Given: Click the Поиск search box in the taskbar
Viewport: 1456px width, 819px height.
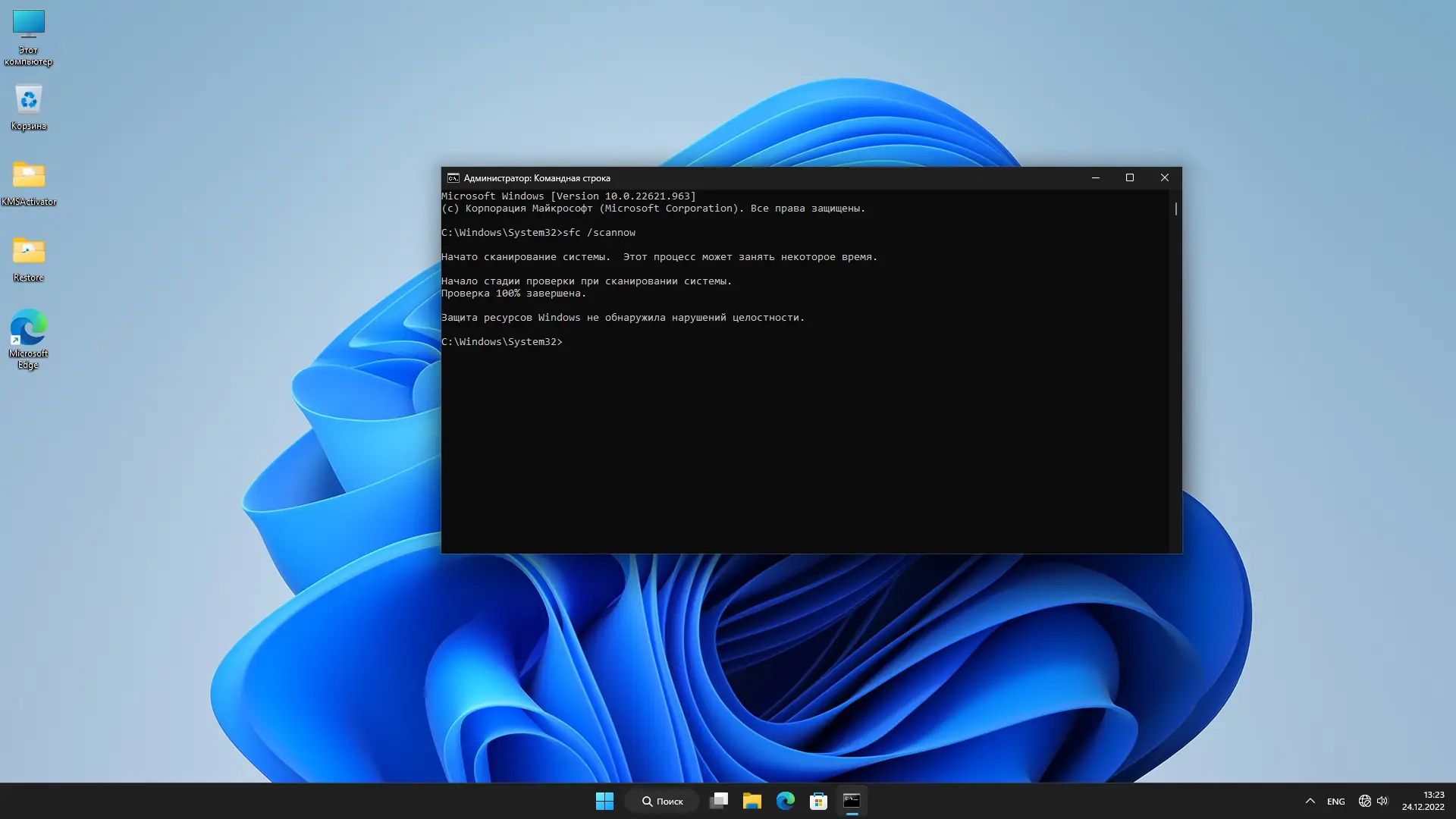Looking at the screenshot, I should click(x=662, y=801).
